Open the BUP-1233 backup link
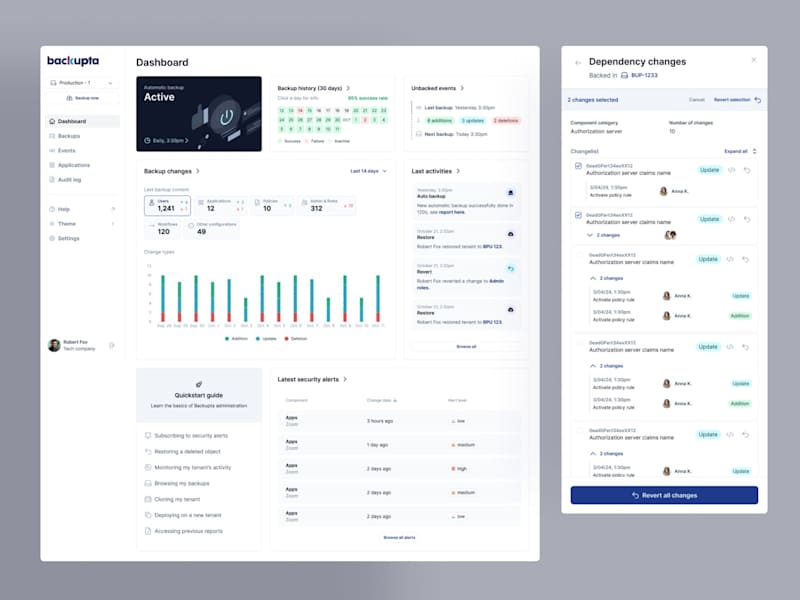This screenshot has height=600, width=800. (639, 75)
